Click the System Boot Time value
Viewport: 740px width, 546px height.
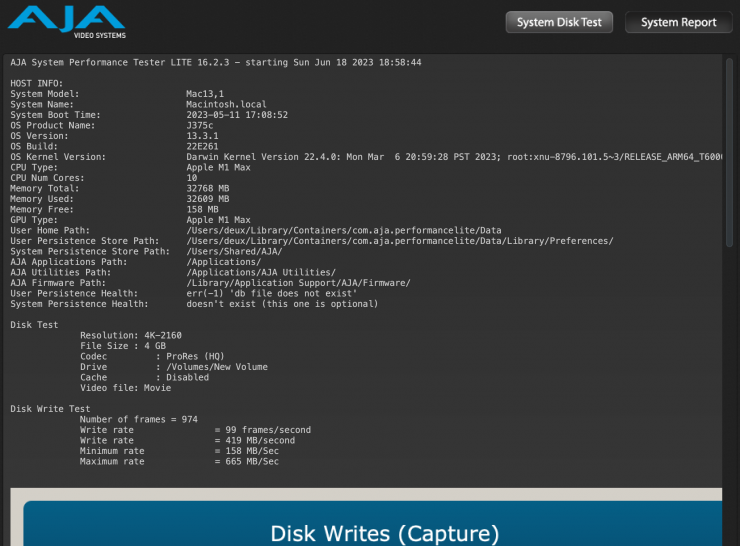pyautogui.click(x=237, y=114)
